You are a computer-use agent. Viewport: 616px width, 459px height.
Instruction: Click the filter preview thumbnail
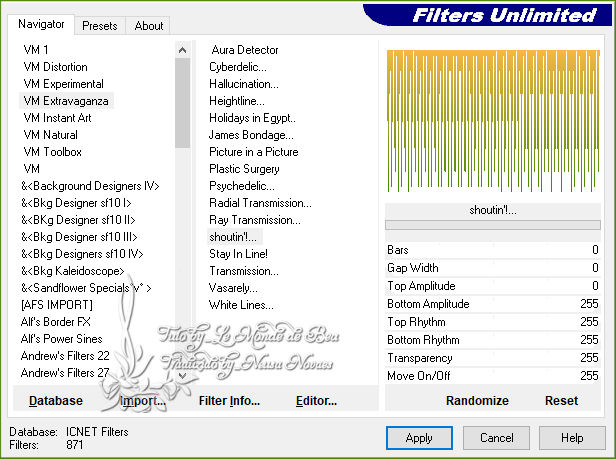[x=493, y=121]
